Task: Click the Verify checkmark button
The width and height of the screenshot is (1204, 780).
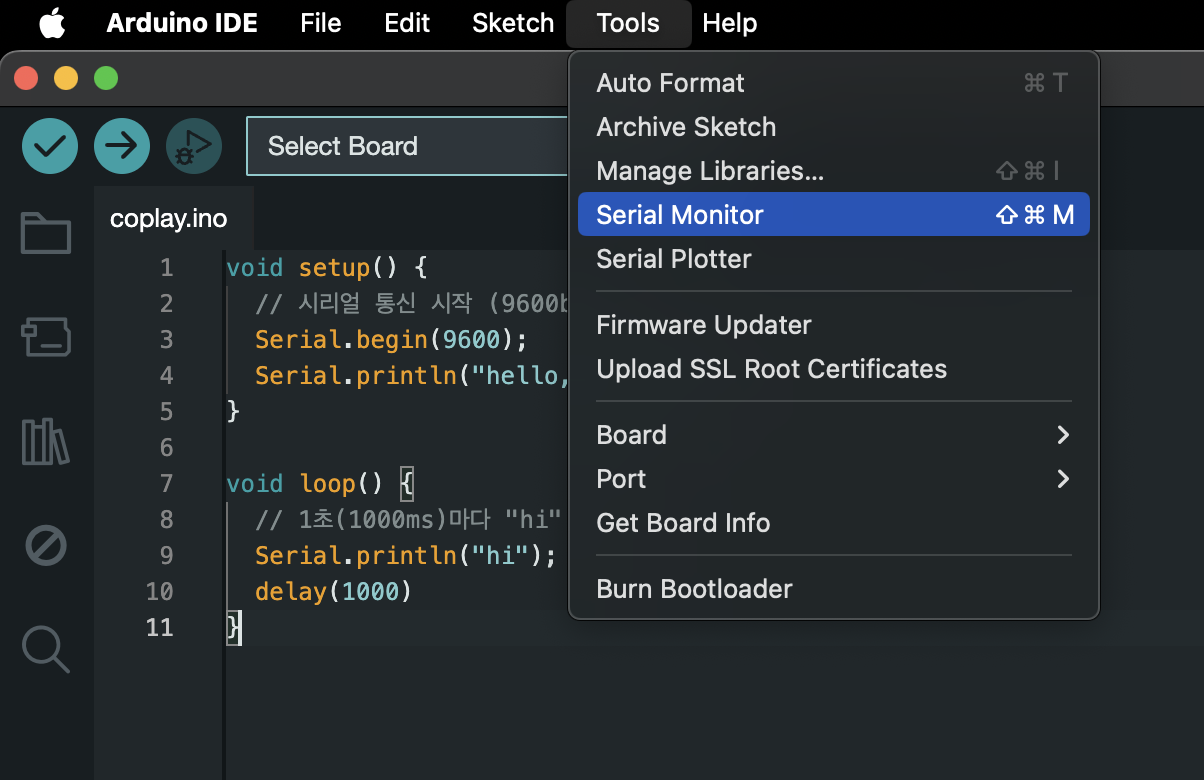Action: (50, 146)
